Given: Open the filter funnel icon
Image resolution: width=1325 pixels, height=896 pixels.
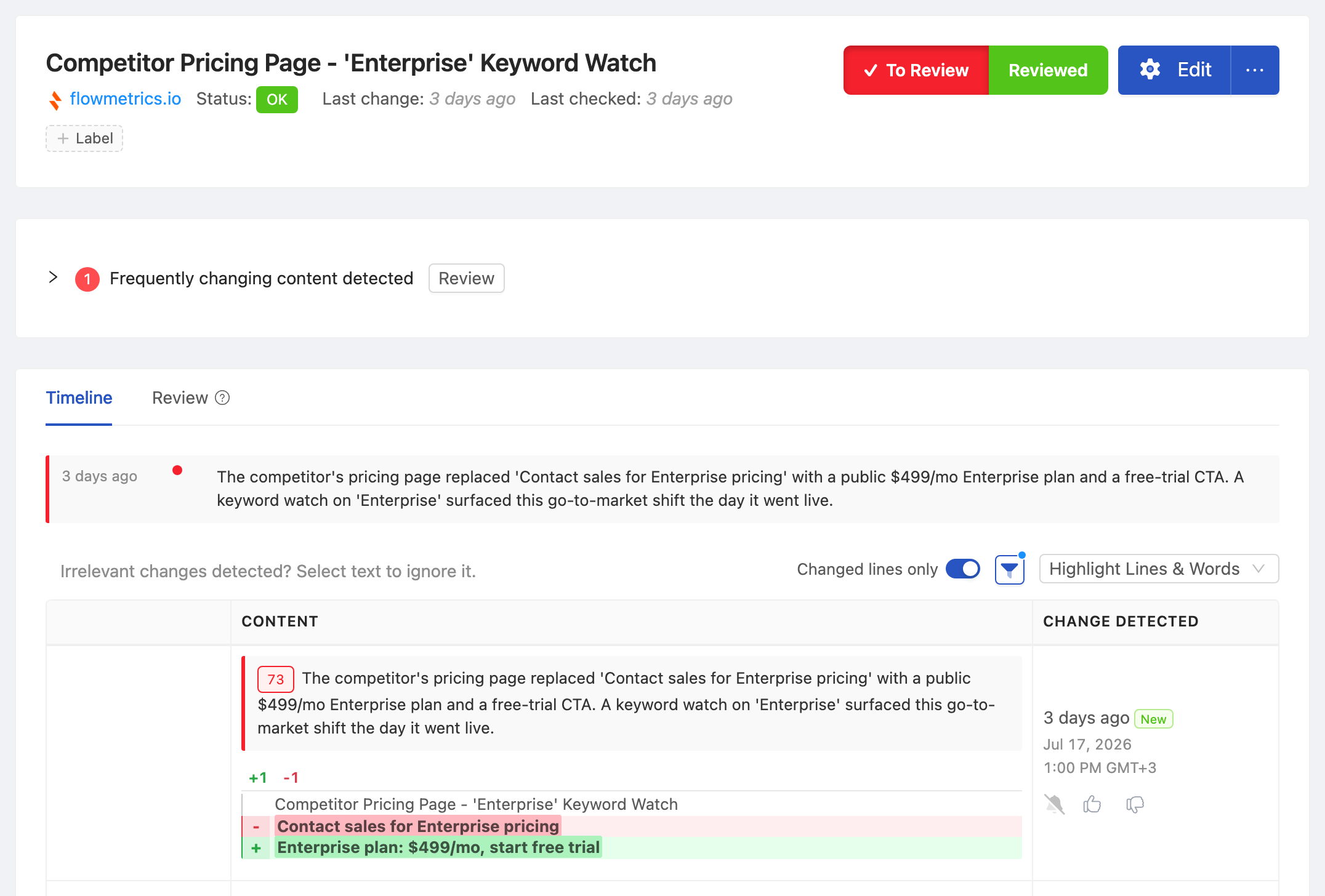Looking at the screenshot, I should tap(1010, 570).
